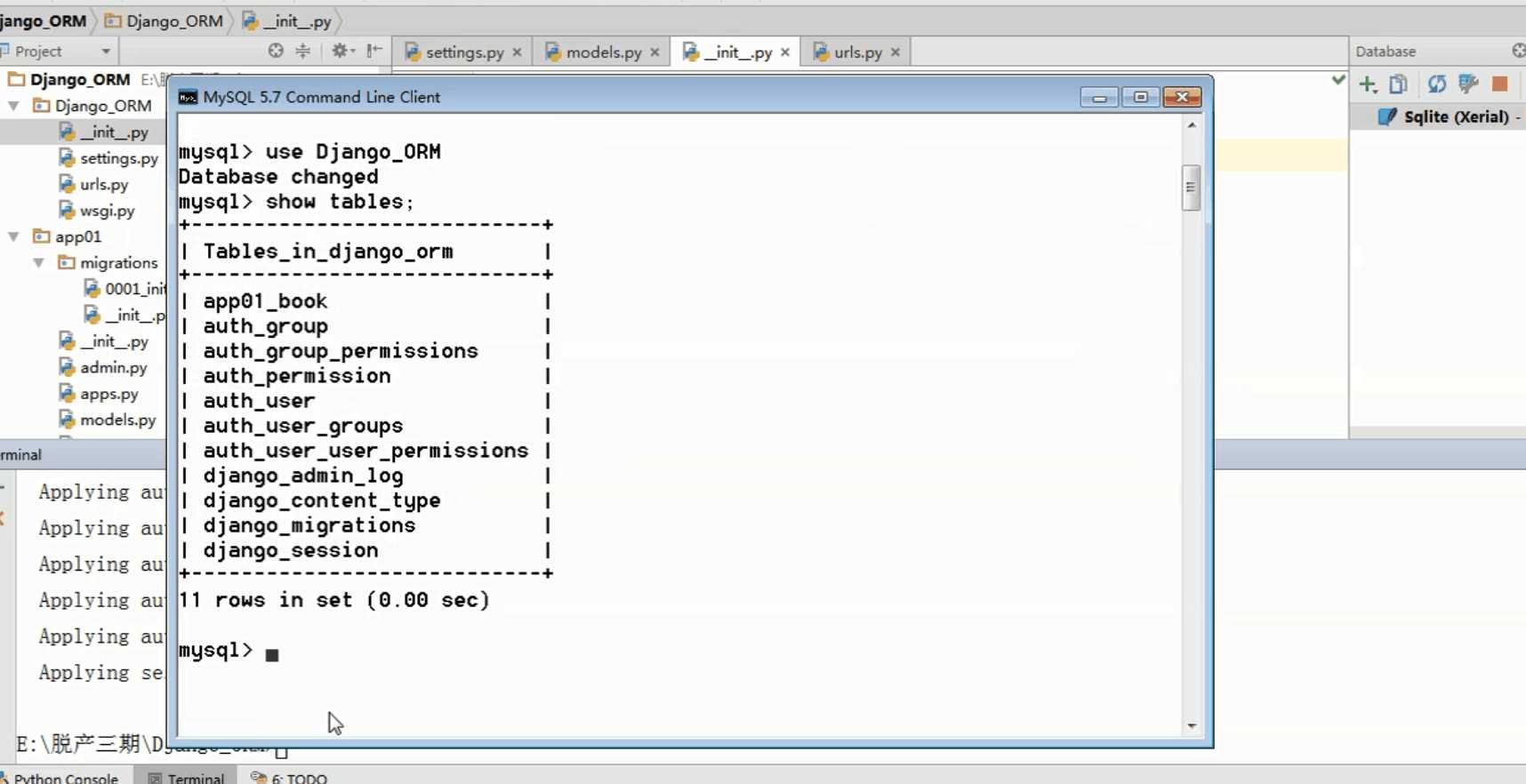The image size is (1526, 784).
Task: Minimize the MySQL Command Line Client window
Action: 1099,97
